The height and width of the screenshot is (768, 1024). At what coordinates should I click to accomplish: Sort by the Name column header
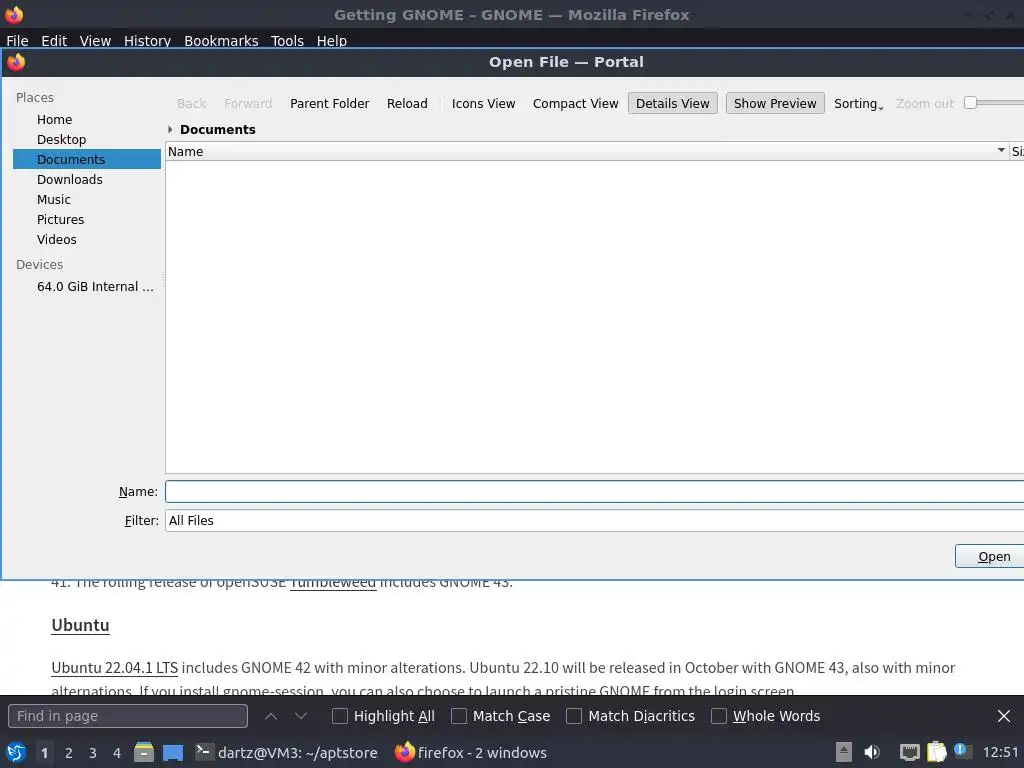click(586, 152)
